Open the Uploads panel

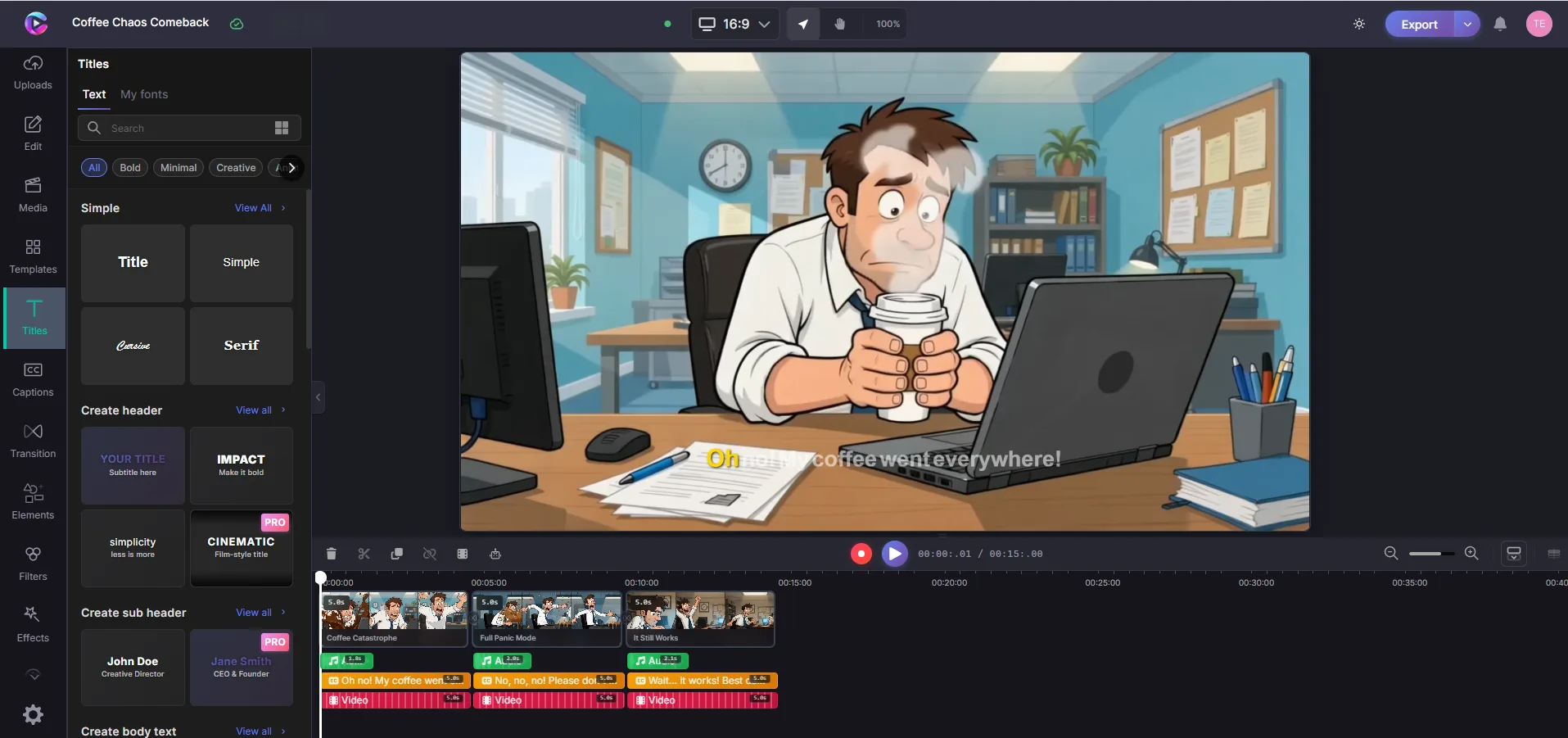click(33, 72)
